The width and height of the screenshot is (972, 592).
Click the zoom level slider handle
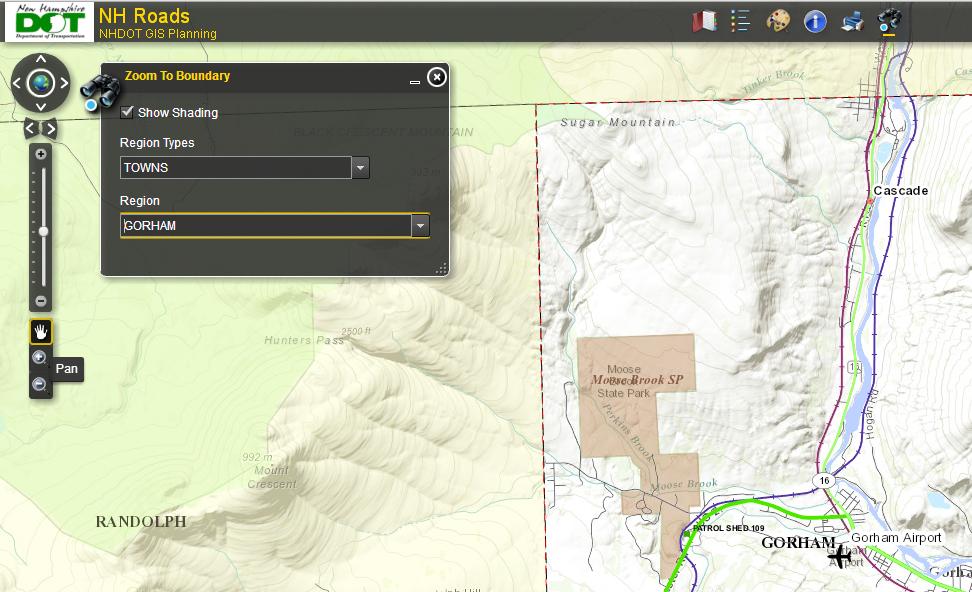tap(43, 231)
